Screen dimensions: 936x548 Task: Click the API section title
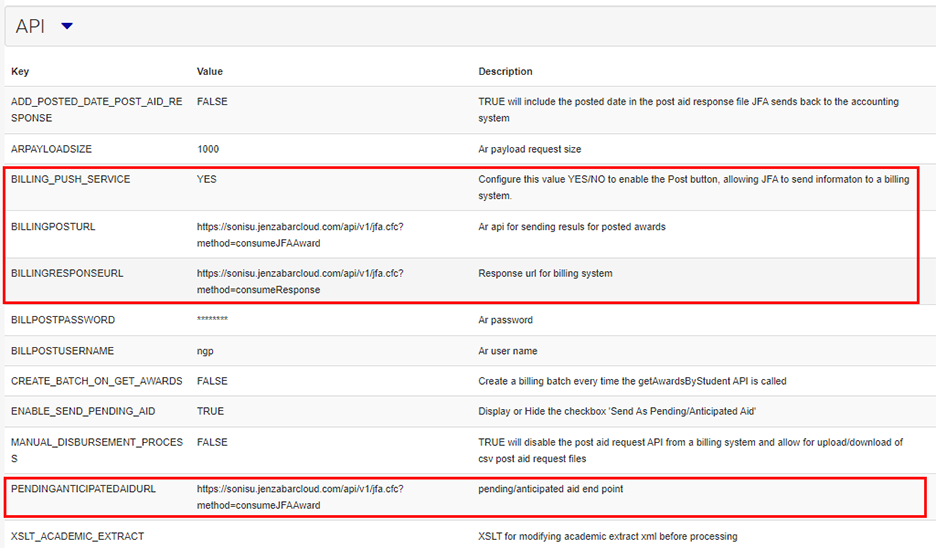pos(30,26)
